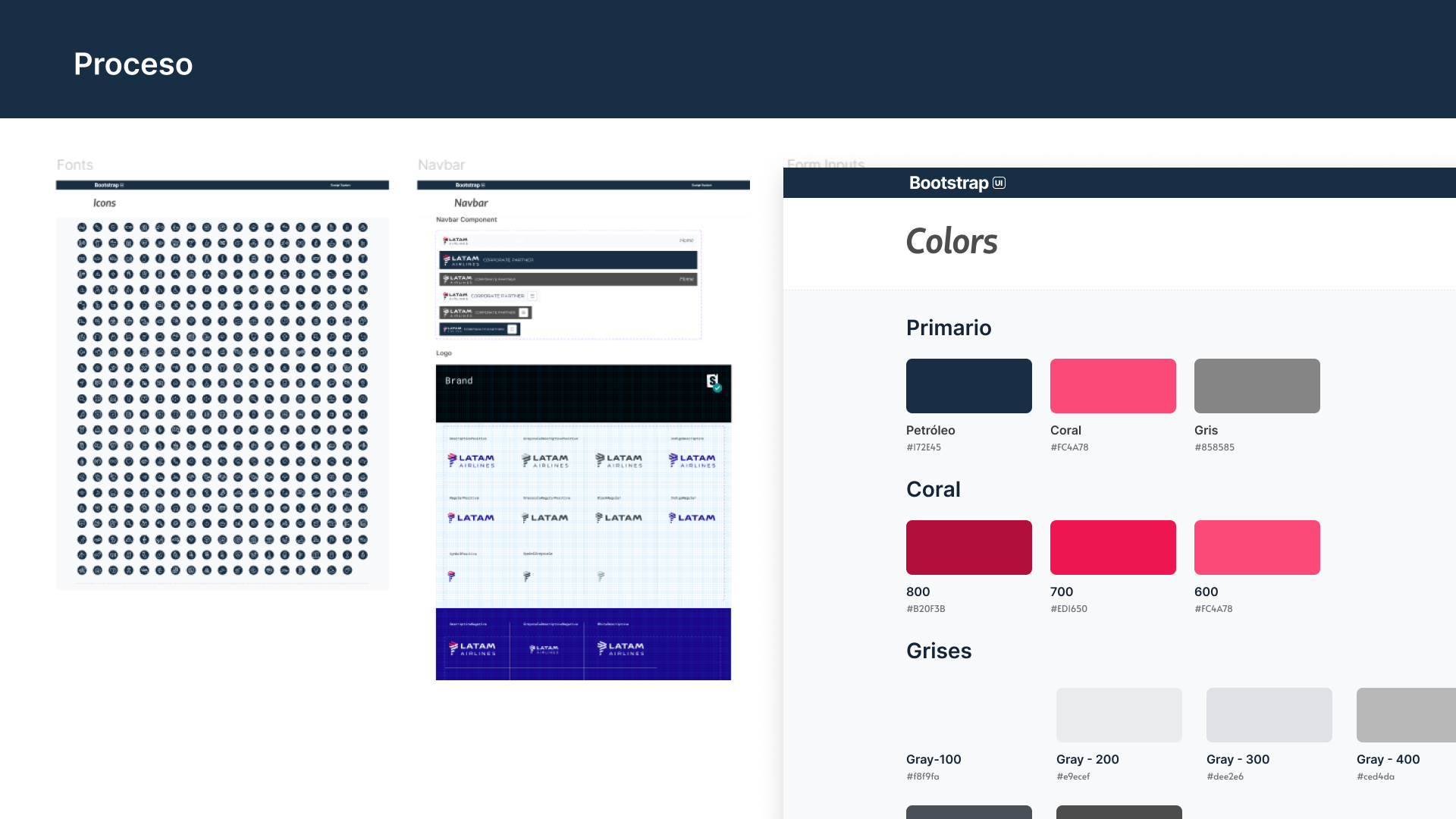
Task: Click the verified S badge in Brand banner
Action: tap(713, 381)
